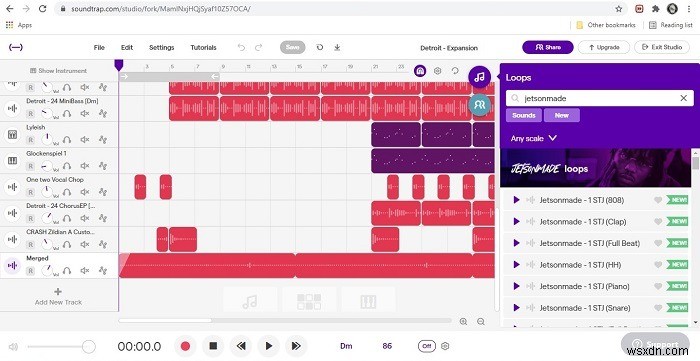The width and height of the screenshot is (700, 361).
Task: Clear the jetsonmade search text
Action: [x=683, y=98]
